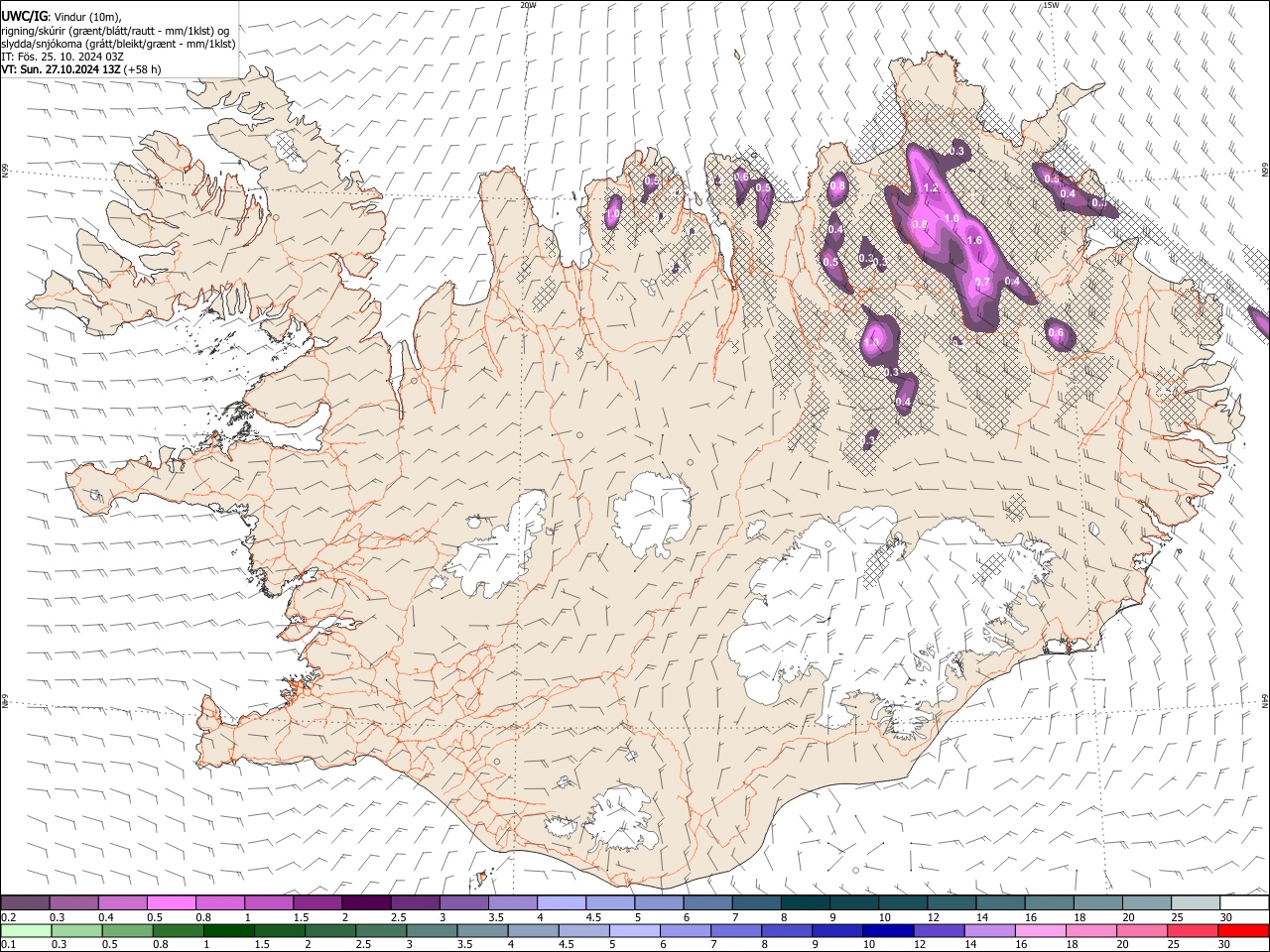Viewport: 1270px width, 952px height.
Task: Click the '0.1' label on the green scale
Action: pyautogui.click(x=9, y=945)
